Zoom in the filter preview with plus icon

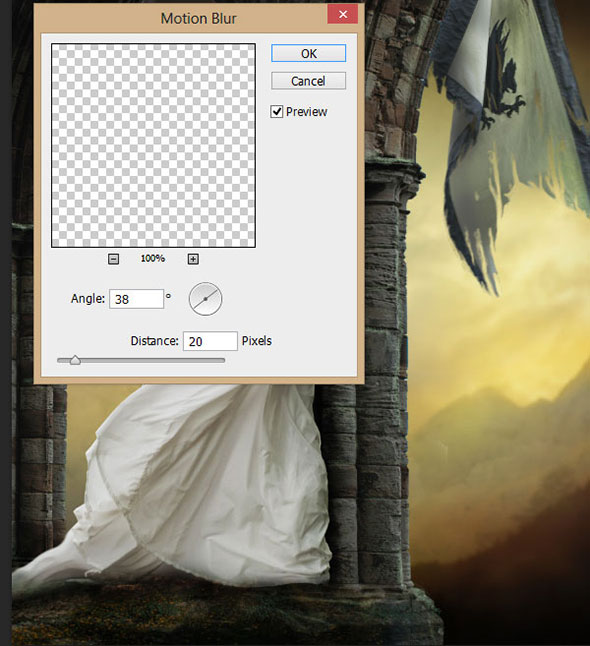(x=193, y=259)
